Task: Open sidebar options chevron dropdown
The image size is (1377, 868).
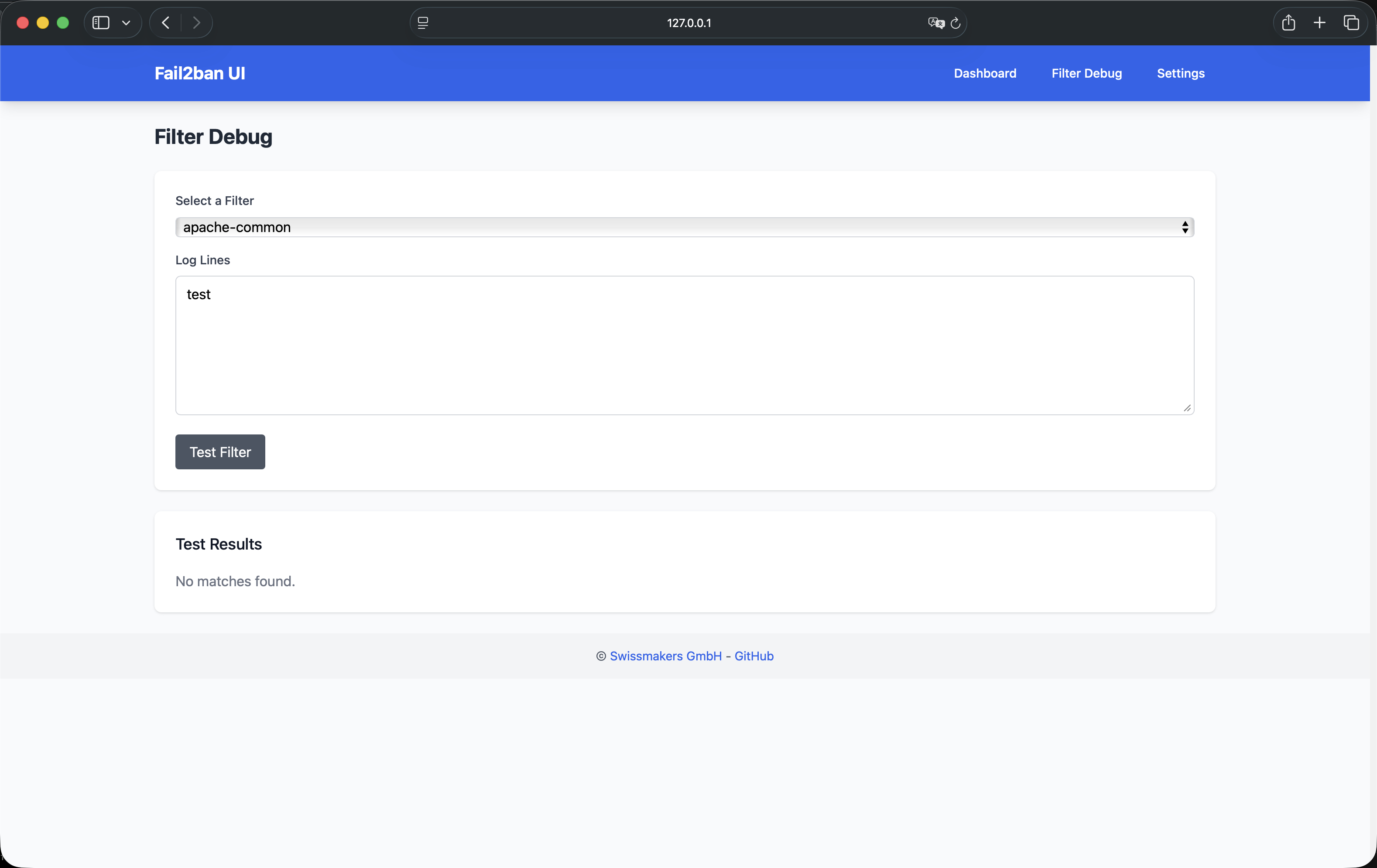Action: coord(127,23)
